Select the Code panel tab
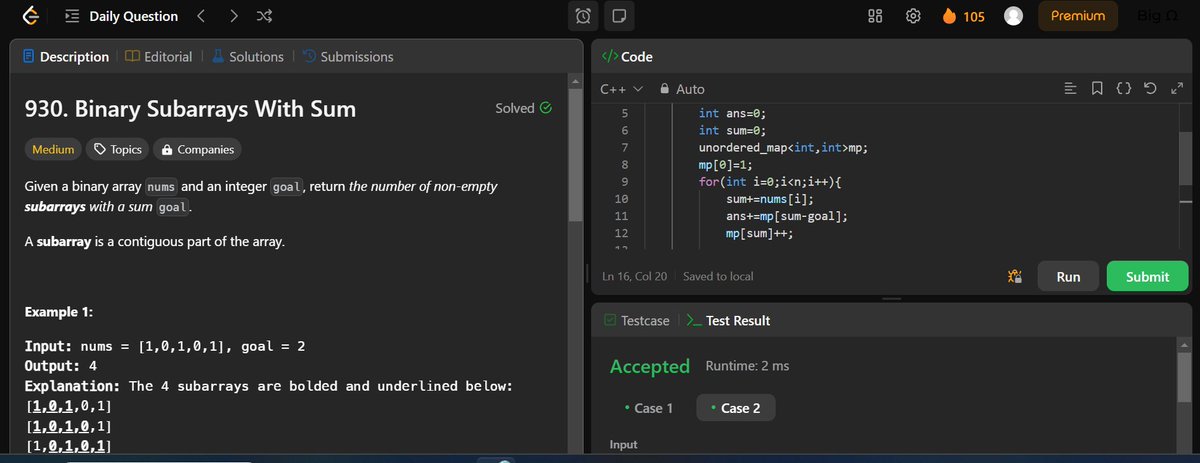Viewport: 1200px width, 463px height. [627, 57]
